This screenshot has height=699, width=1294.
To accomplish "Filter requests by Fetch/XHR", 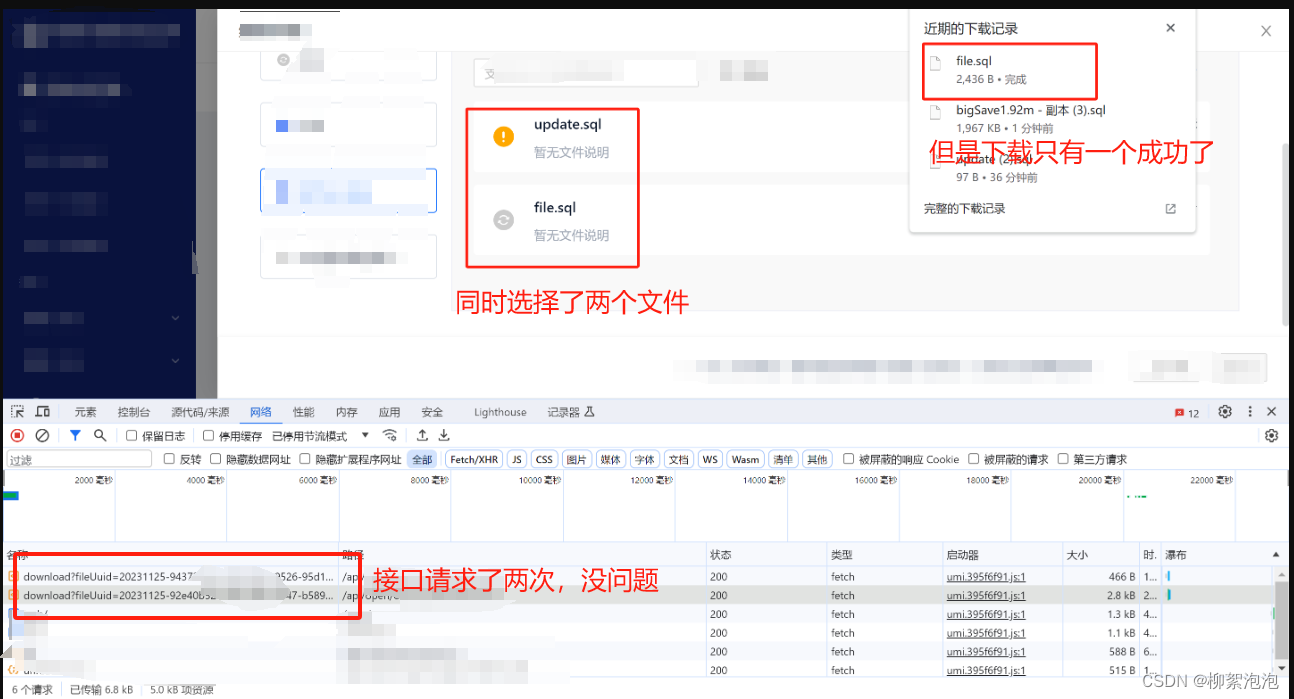I will tap(474, 460).
